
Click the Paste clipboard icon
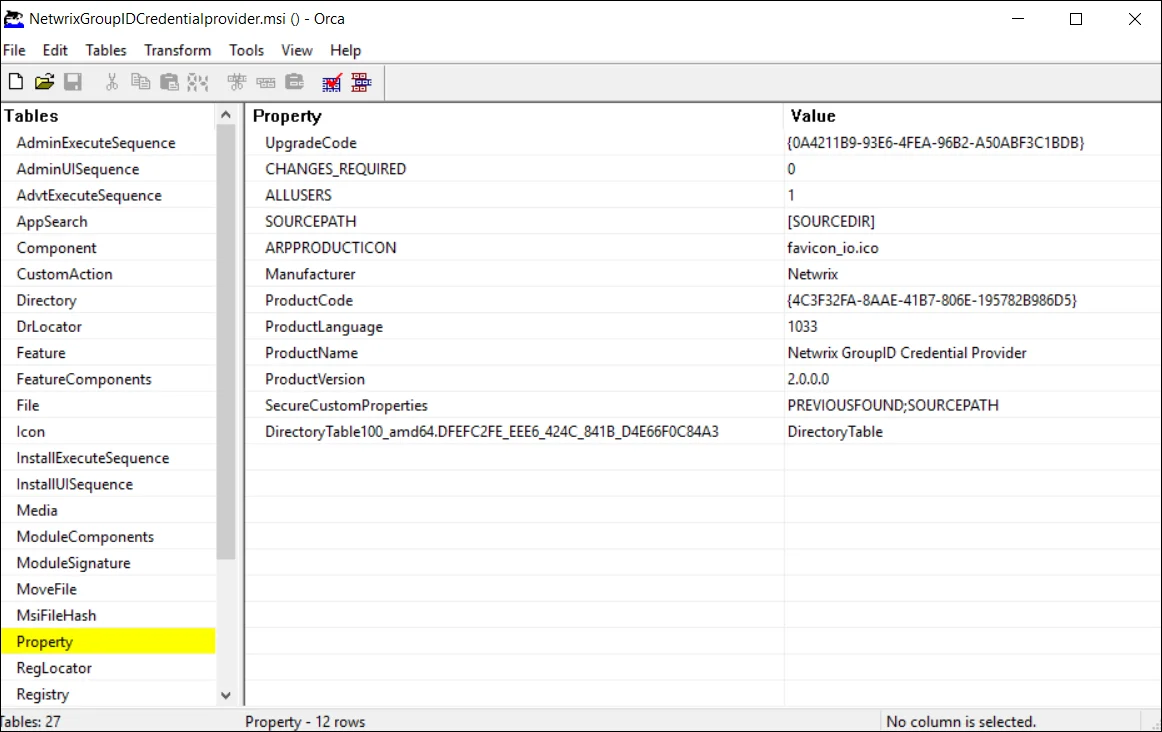tap(170, 81)
